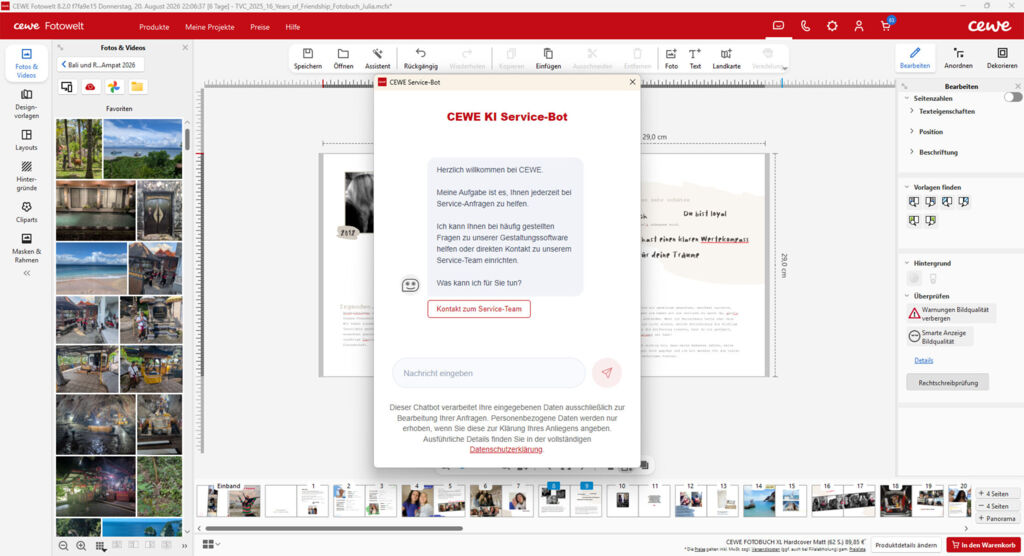Collapse the Hintergrund section
The height and width of the screenshot is (556, 1024).
[907, 263]
